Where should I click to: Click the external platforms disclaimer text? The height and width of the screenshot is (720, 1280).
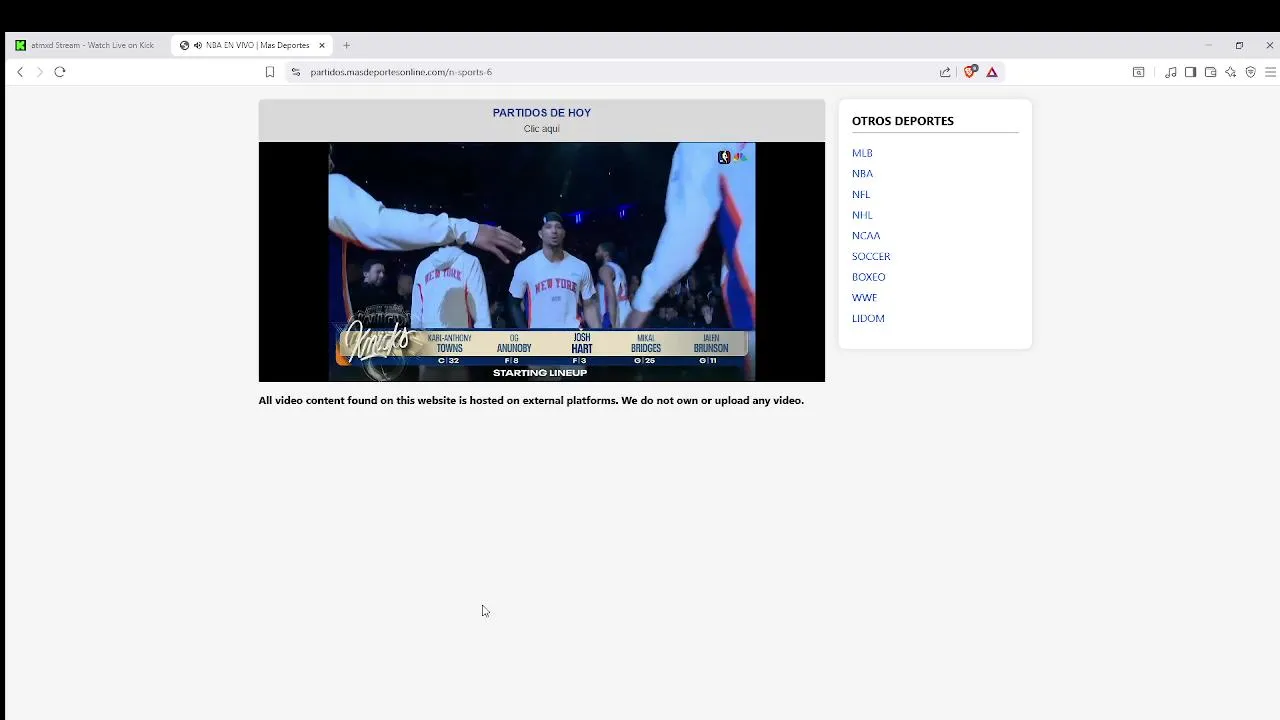(531, 401)
